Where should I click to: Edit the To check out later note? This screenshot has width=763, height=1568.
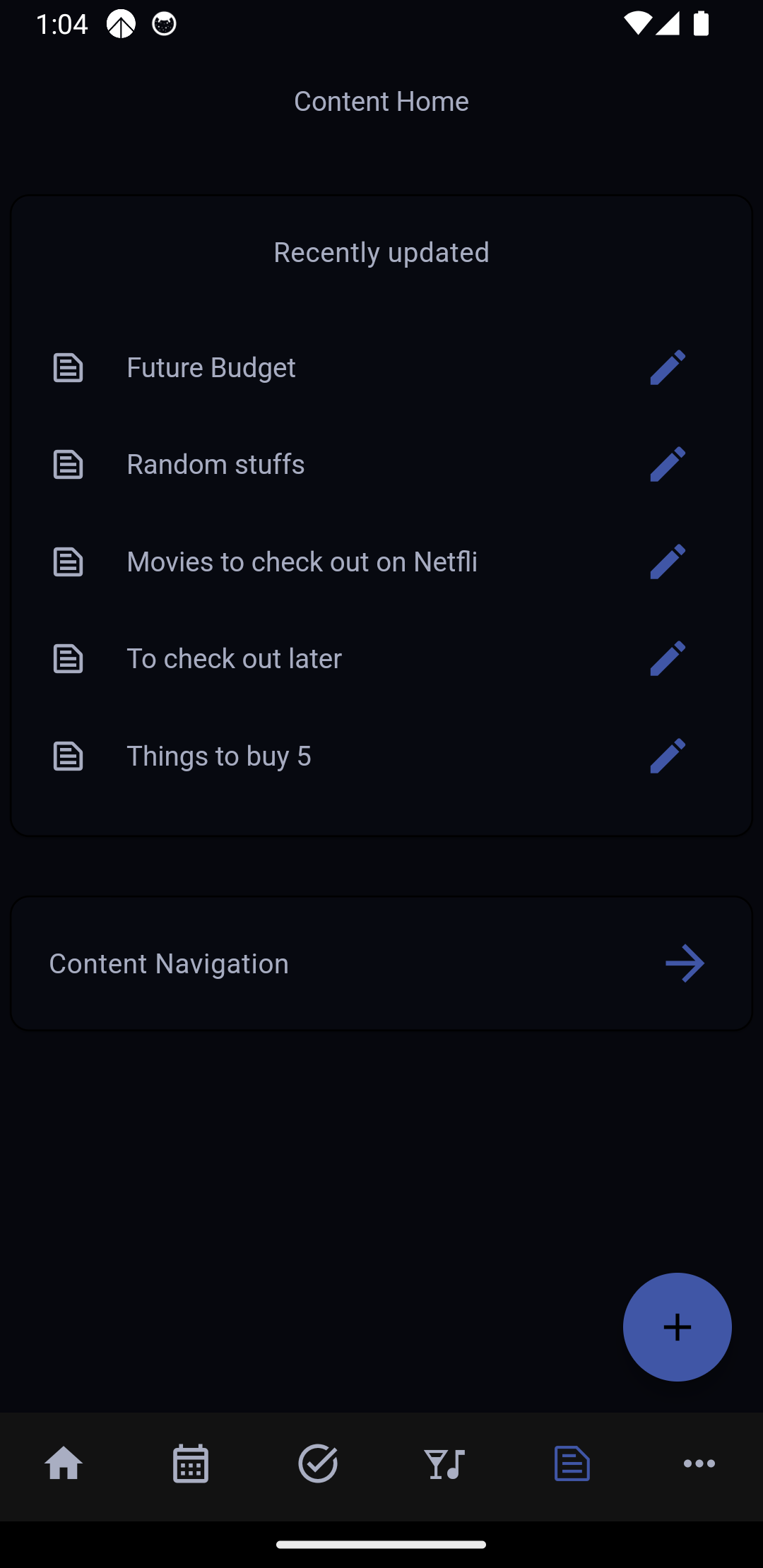coord(668,658)
